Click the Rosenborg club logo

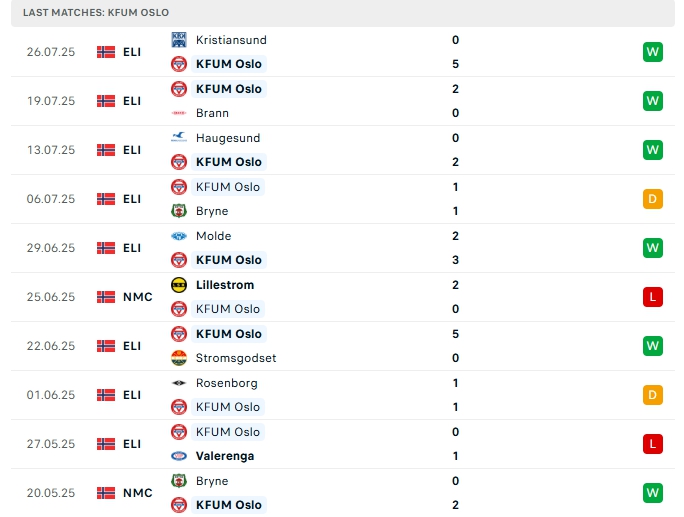point(179,383)
